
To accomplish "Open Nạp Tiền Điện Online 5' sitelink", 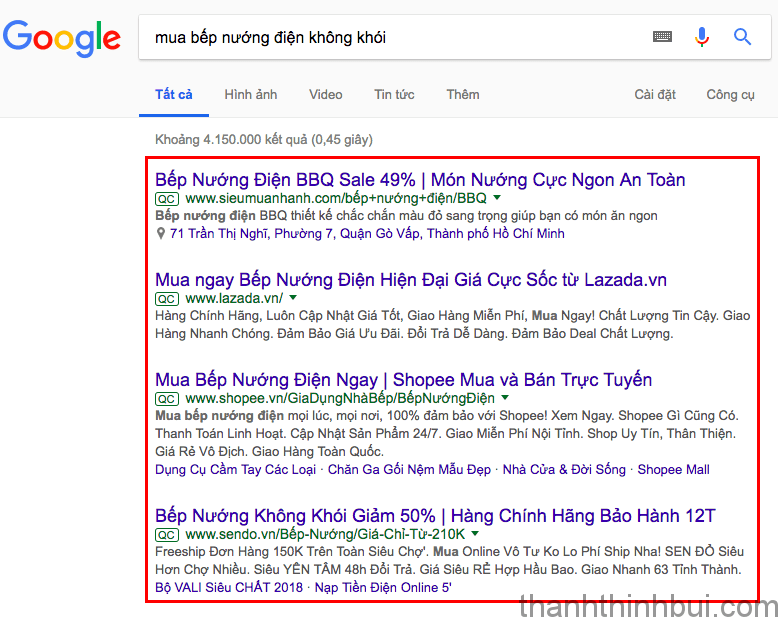I will [x=383, y=588].
